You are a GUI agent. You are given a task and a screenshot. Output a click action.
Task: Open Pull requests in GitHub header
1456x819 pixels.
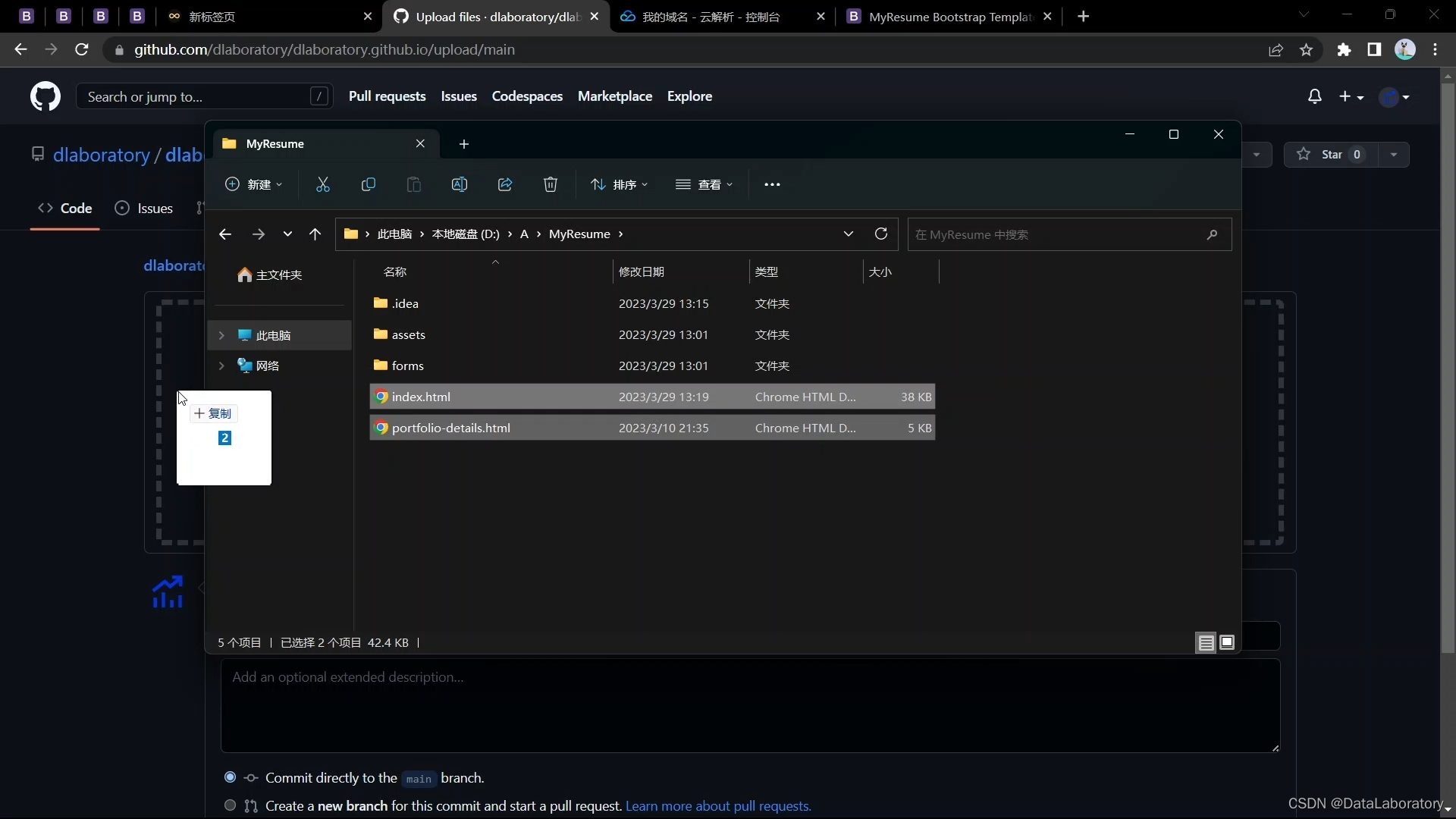point(387,96)
